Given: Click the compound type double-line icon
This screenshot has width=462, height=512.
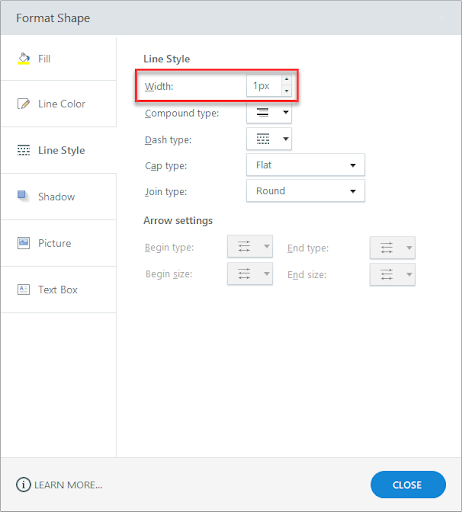Looking at the screenshot, I should (x=263, y=112).
